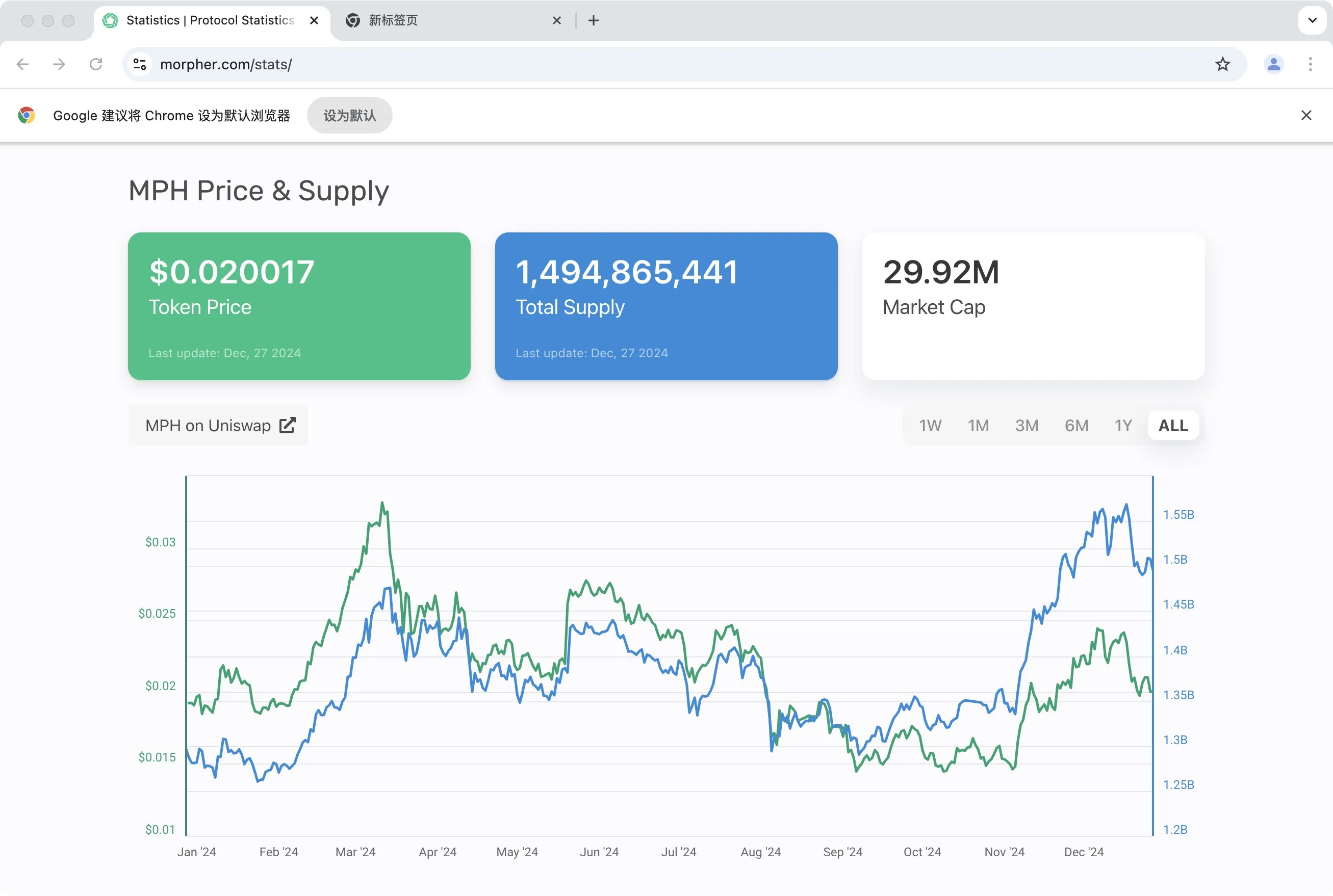Reload the Morpher stats page

(x=96, y=64)
